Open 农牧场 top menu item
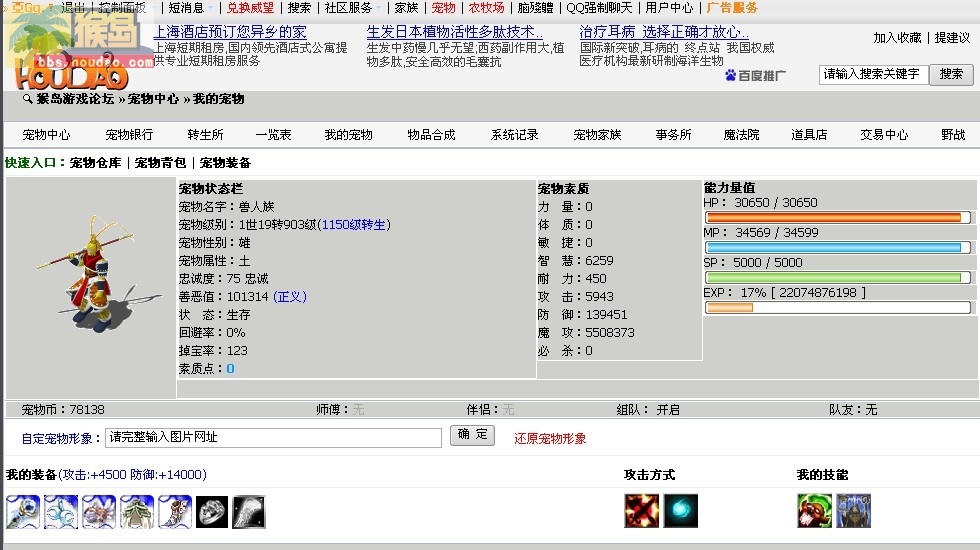Screen dimensions: 980x550 486,8
